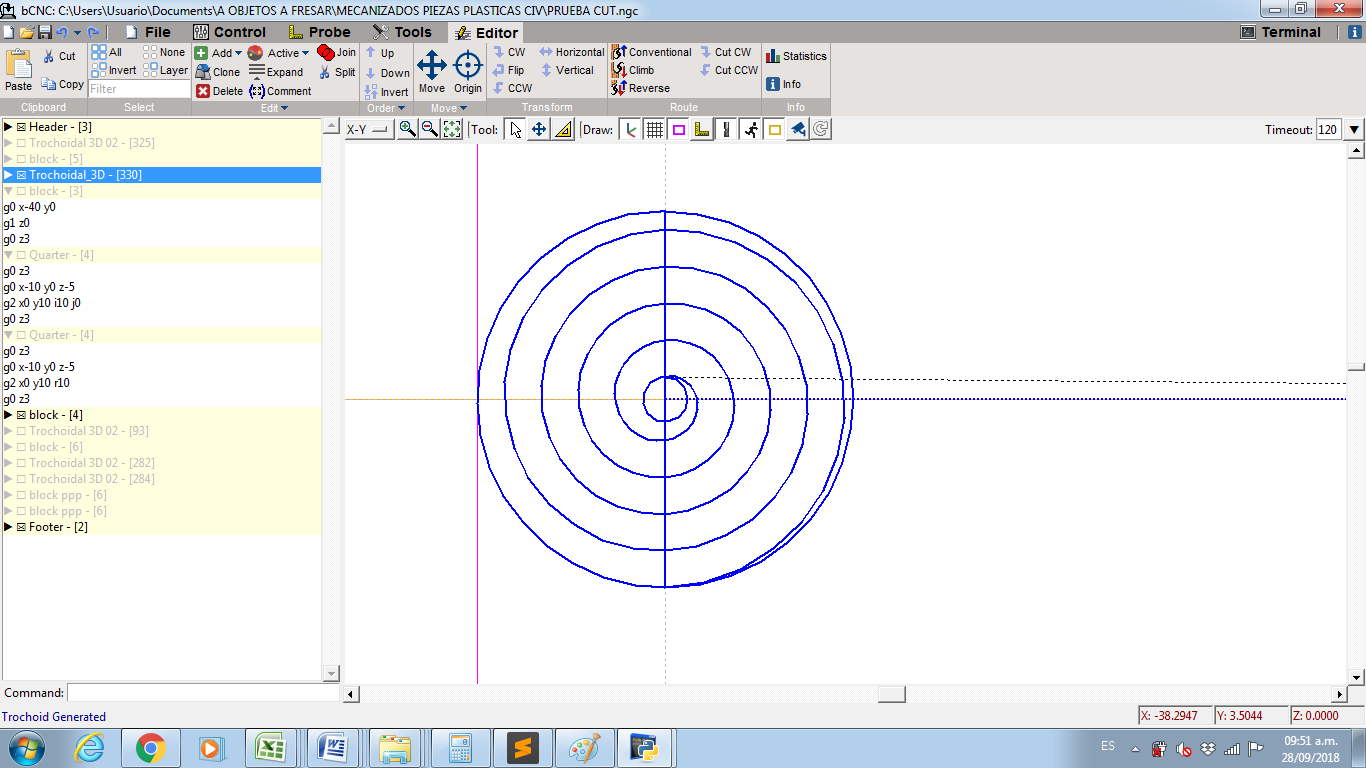This screenshot has width=1366, height=768.
Task: Open Statistics in Info group
Action: point(796,56)
